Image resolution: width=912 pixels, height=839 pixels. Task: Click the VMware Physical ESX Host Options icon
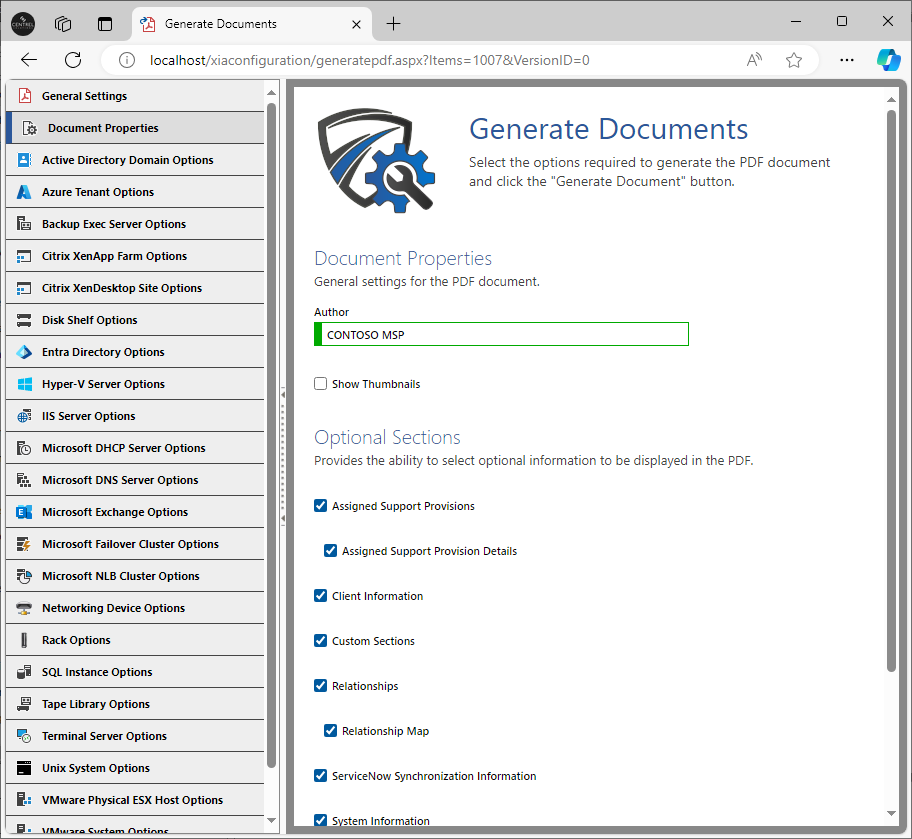pyautogui.click(x=24, y=800)
